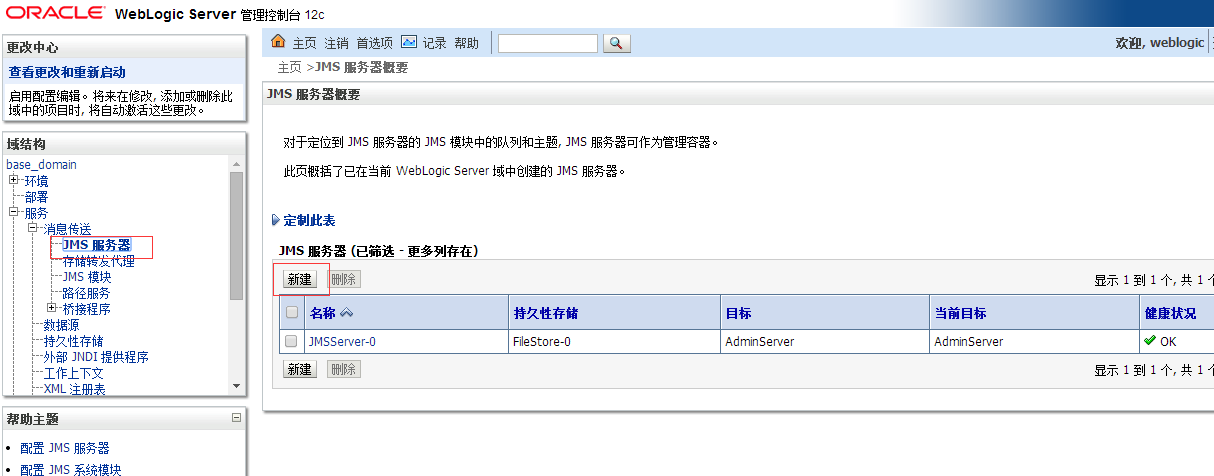Select 部署 in domain tree
The height and width of the screenshot is (476, 1214).
pos(36,197)
